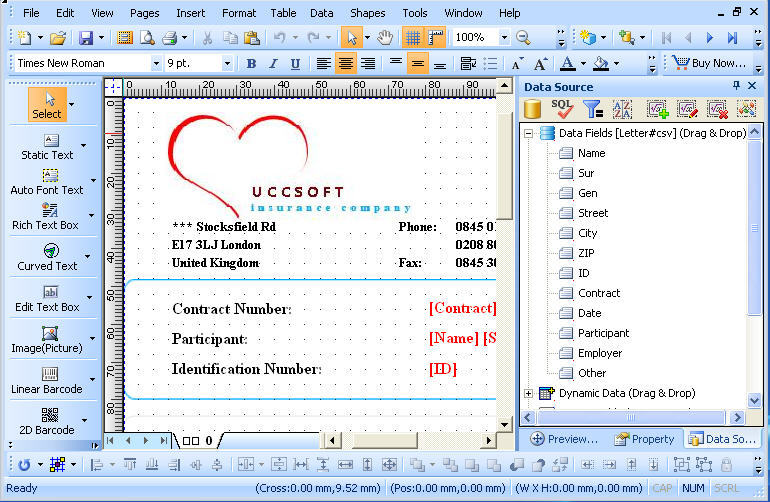The height and width of the screenshot is (502, 770).
Task: Toggle vertical middle alignment
Action: coord(417,63)
